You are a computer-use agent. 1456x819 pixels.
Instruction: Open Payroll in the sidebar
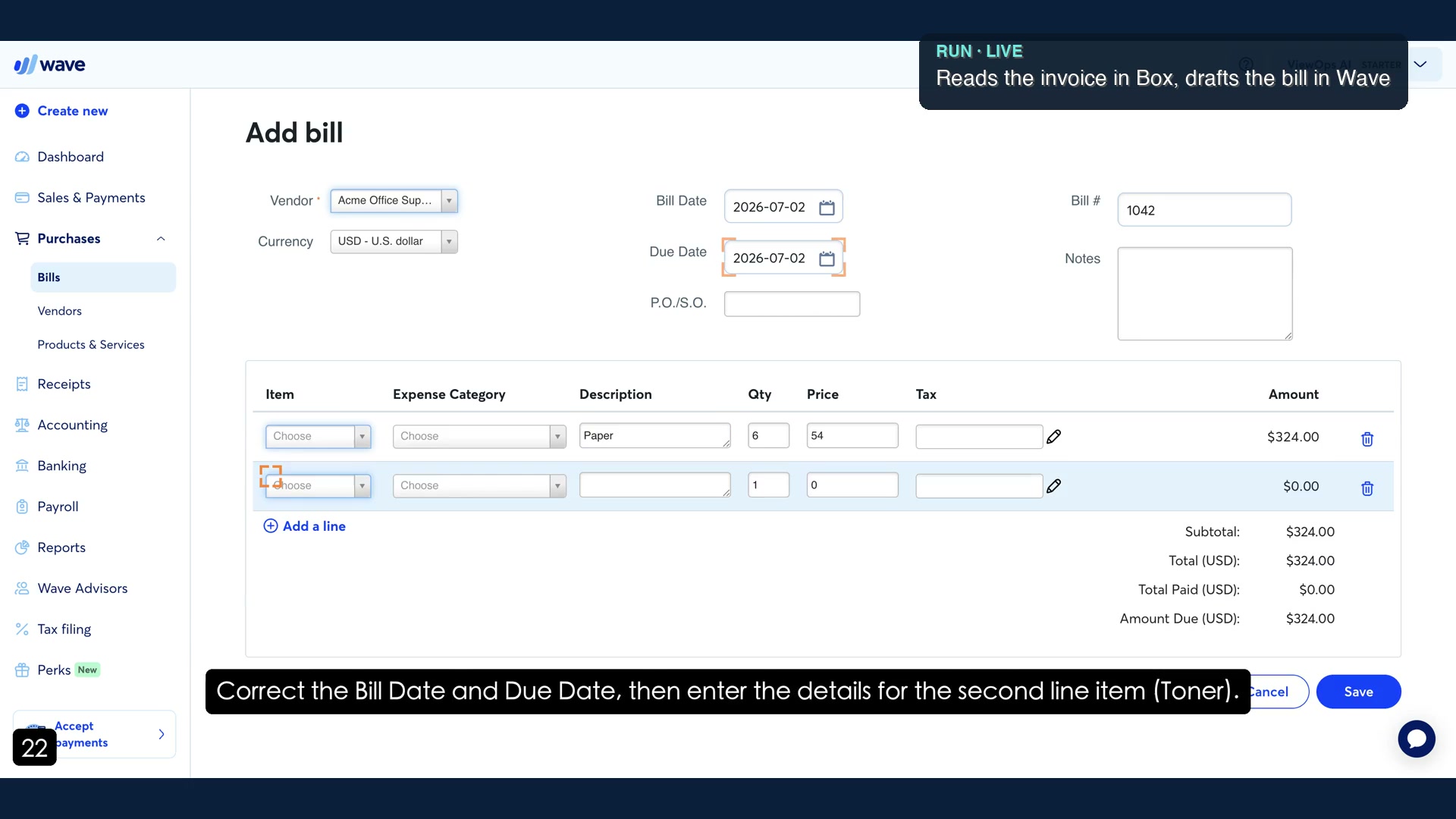pos(58,507)
